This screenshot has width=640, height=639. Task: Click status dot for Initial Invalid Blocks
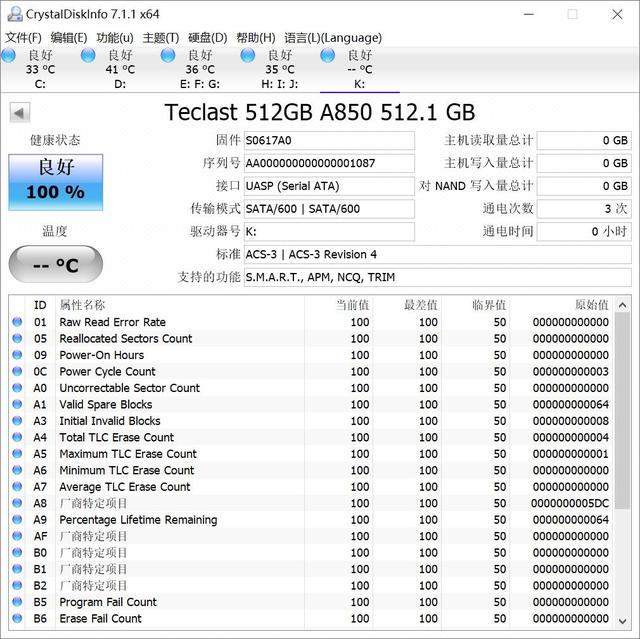(17, 421)
